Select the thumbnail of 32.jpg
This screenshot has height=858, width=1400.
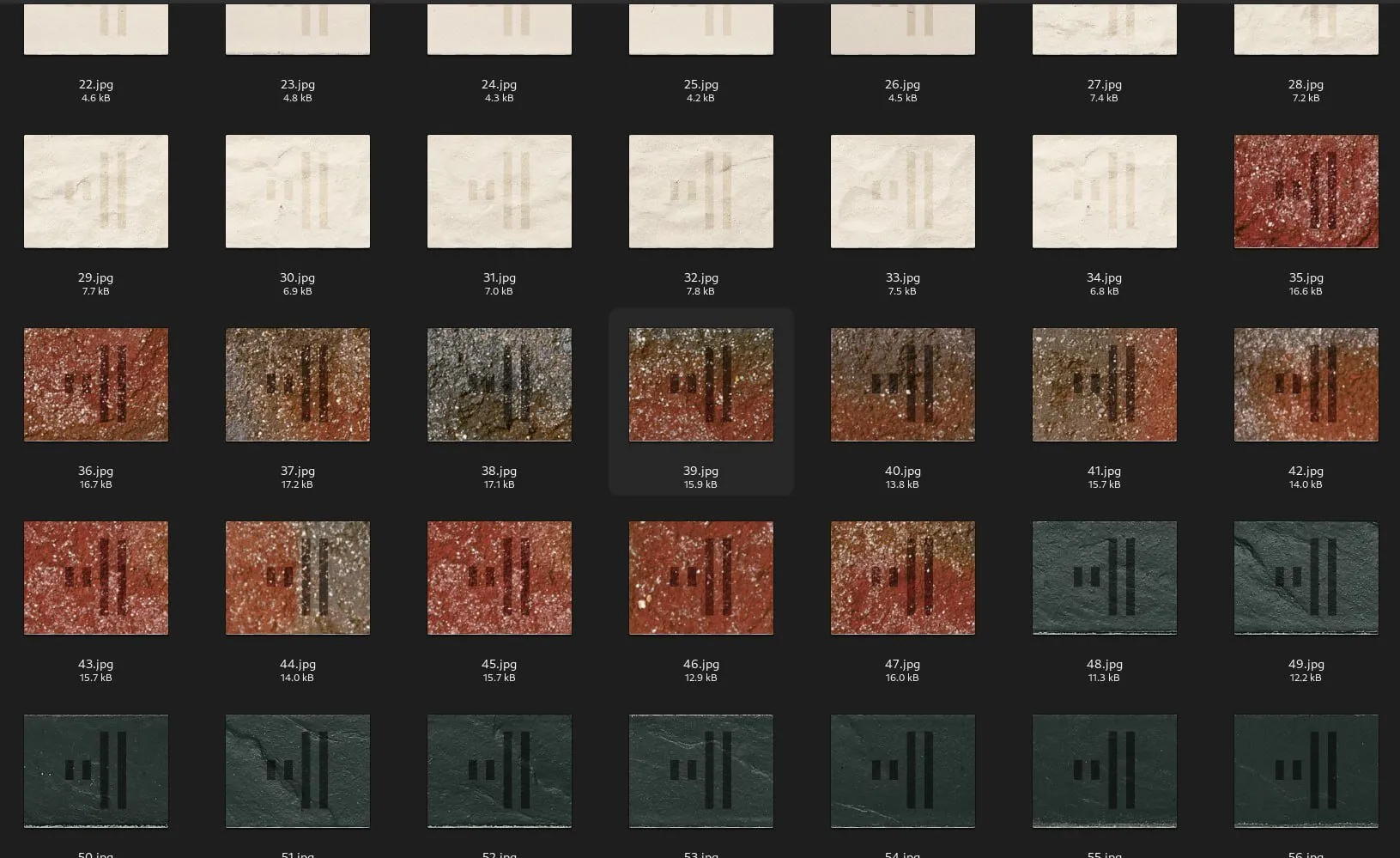(701, 192)
